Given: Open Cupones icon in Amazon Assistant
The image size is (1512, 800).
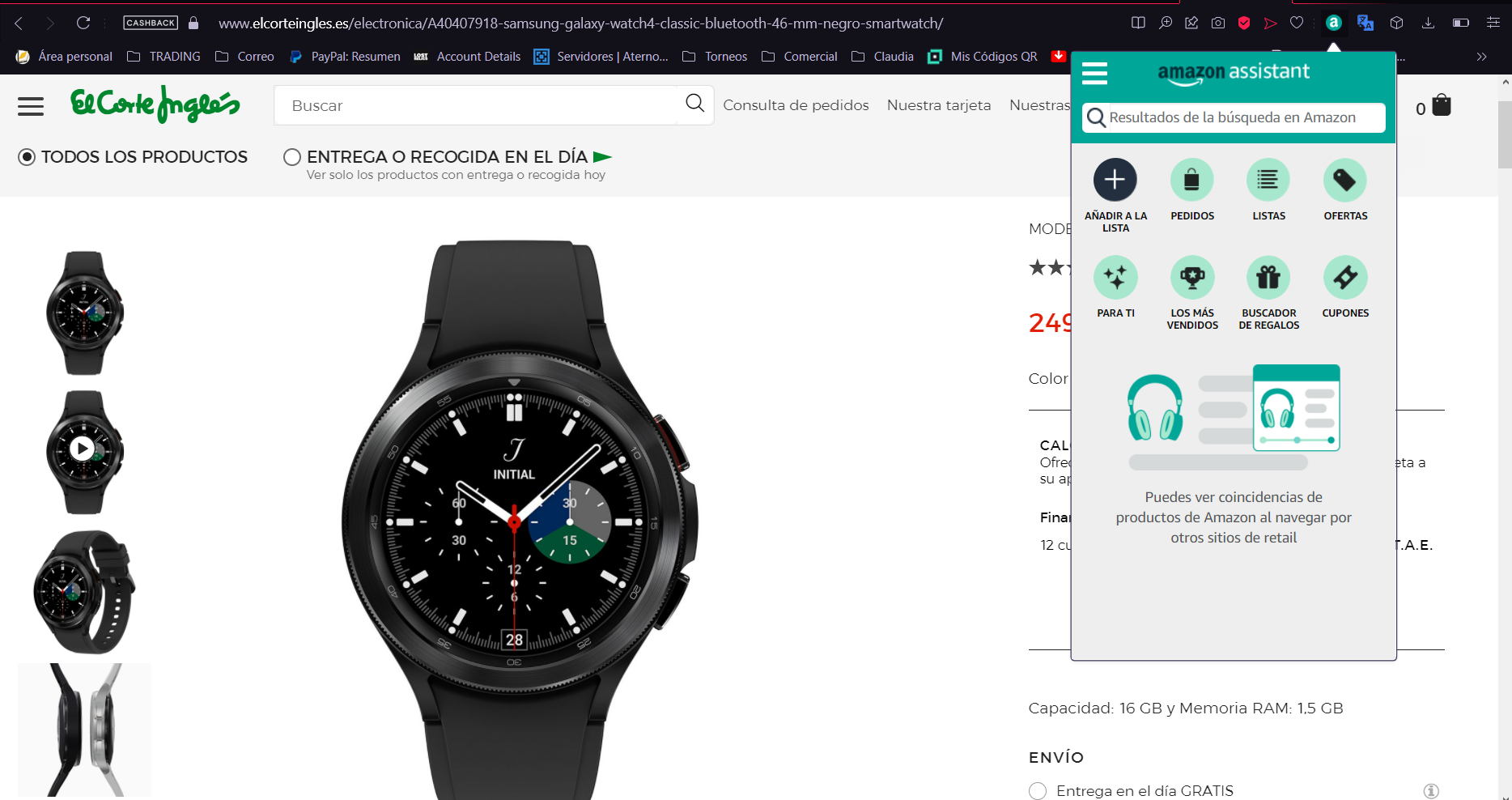Looking at the screenshot, I should point(1344,277).
